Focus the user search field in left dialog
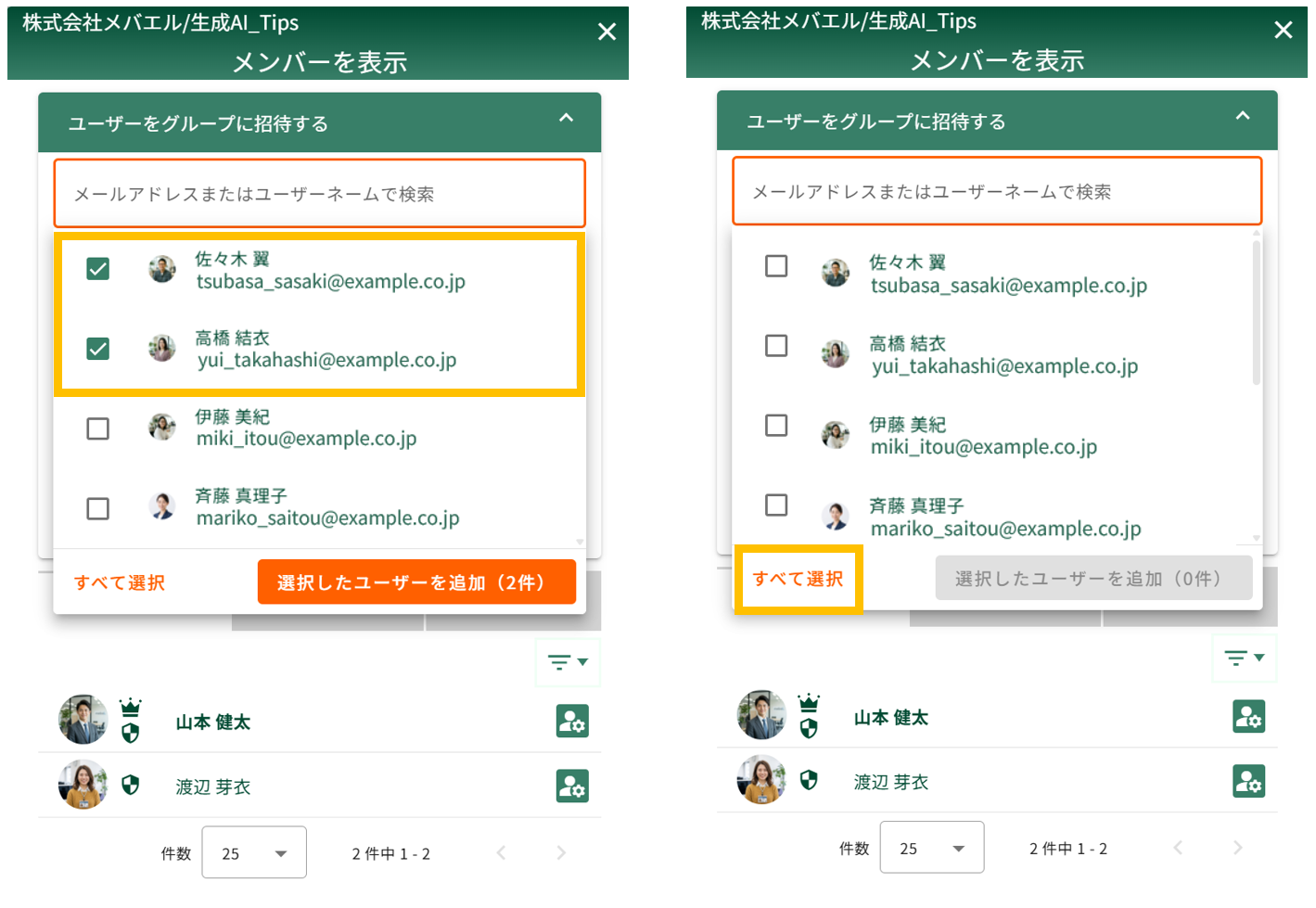 pos(320,194)
